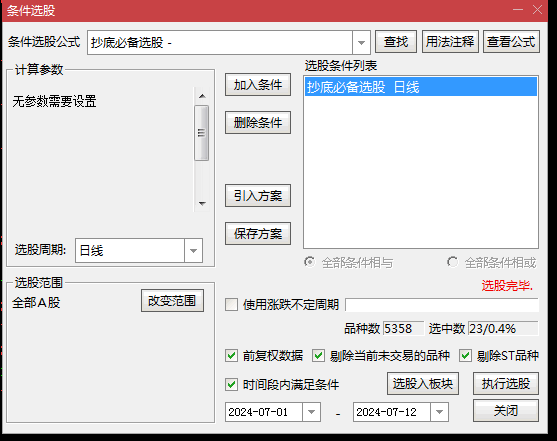Image resolution: width=557 pixels, height=441 pixels.
Task: Toggle the 剔除ST品种 checkbox
Action: 465,355
